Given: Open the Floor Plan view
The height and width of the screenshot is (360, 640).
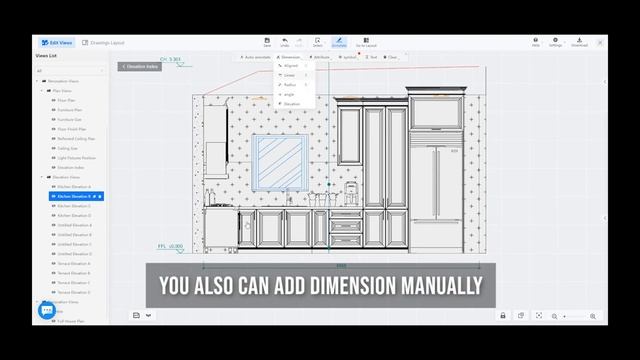Looking at the screenshot, I should point(66,100).
